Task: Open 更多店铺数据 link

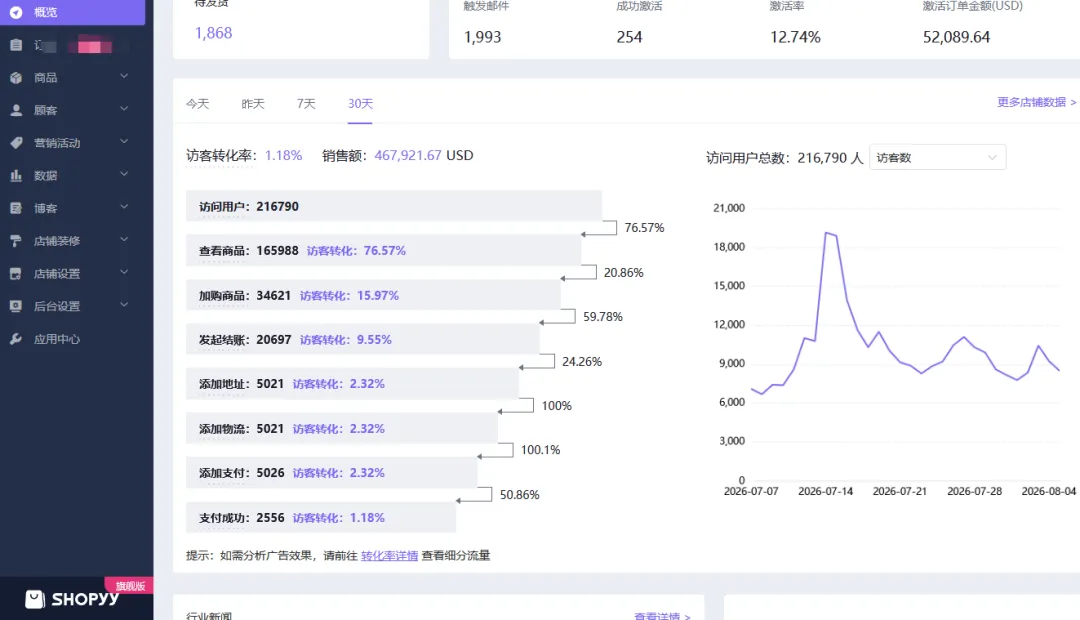Action: point(1037,102)
